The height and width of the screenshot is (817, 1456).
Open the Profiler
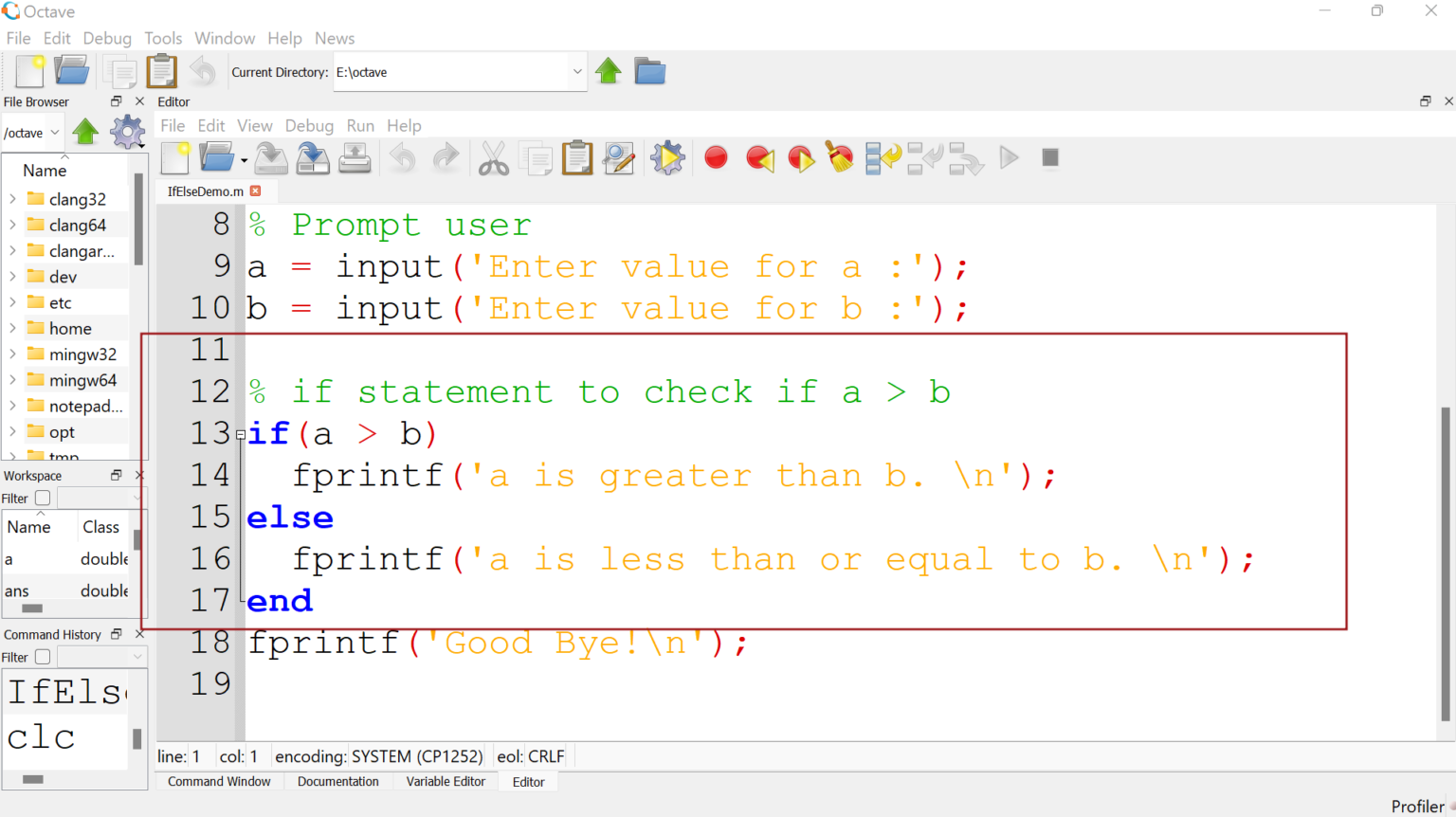coord(1416,807)
